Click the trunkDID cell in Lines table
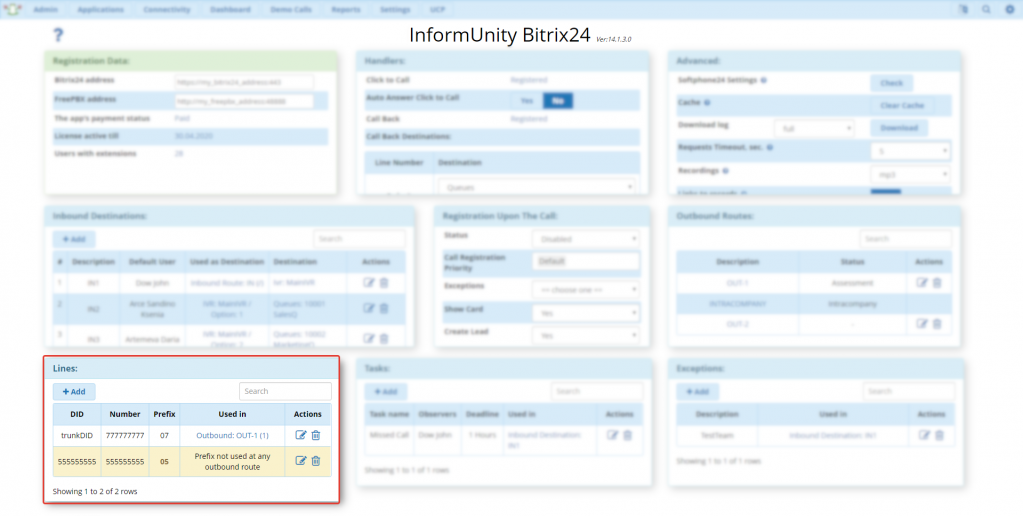 click(77, 435)
